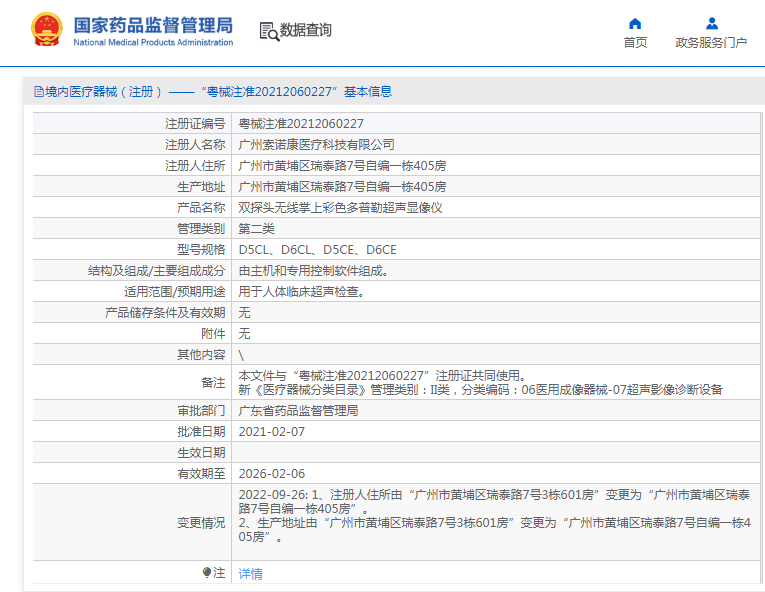This screenshot has height=592, width=765.
Task: Click the 审批部门 row label
Action: click(201, 411)
